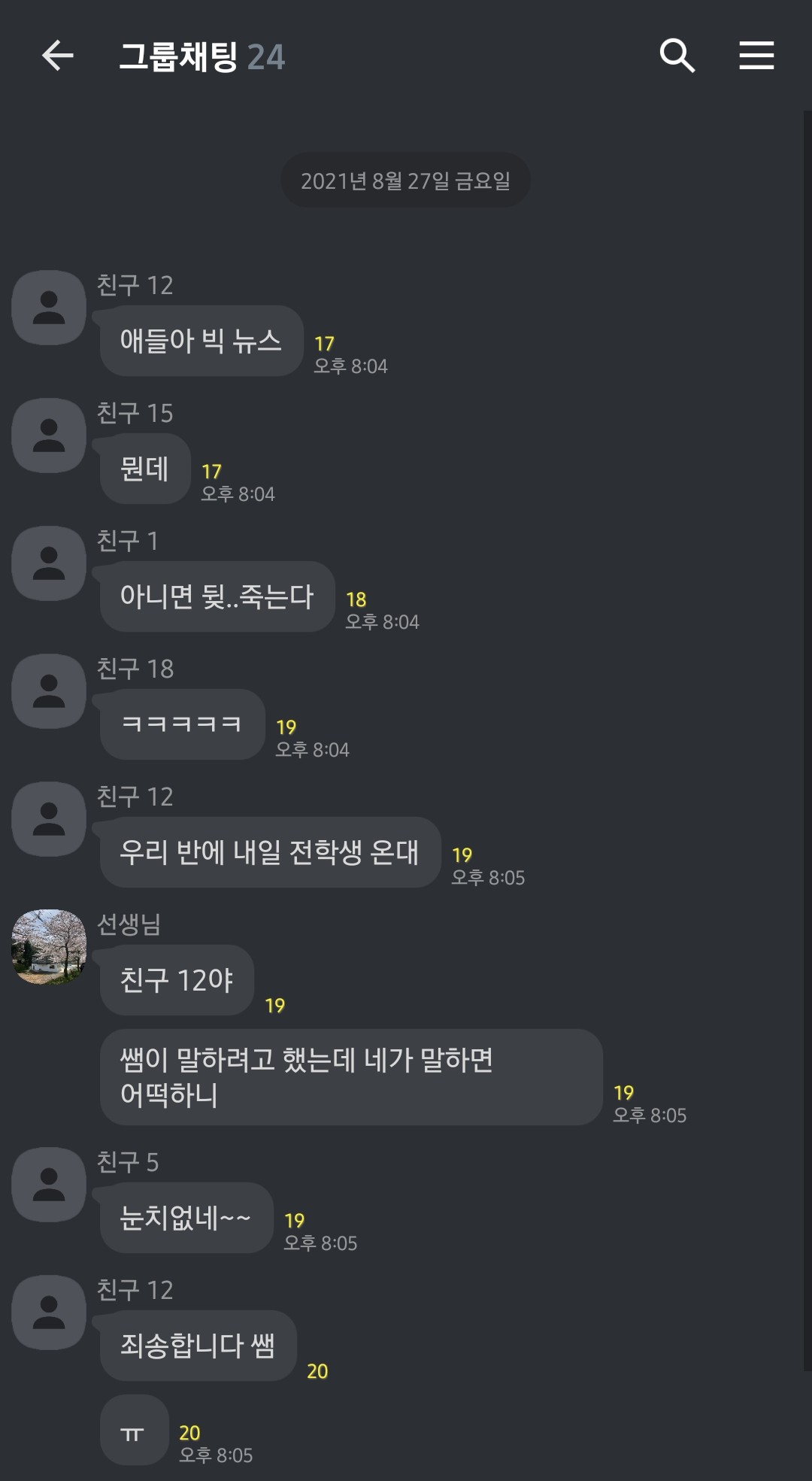This screenshot has width=812, height=1481.
Task: Tap the 2021년 8월 27일 date label
Action: tap(405, 181)
